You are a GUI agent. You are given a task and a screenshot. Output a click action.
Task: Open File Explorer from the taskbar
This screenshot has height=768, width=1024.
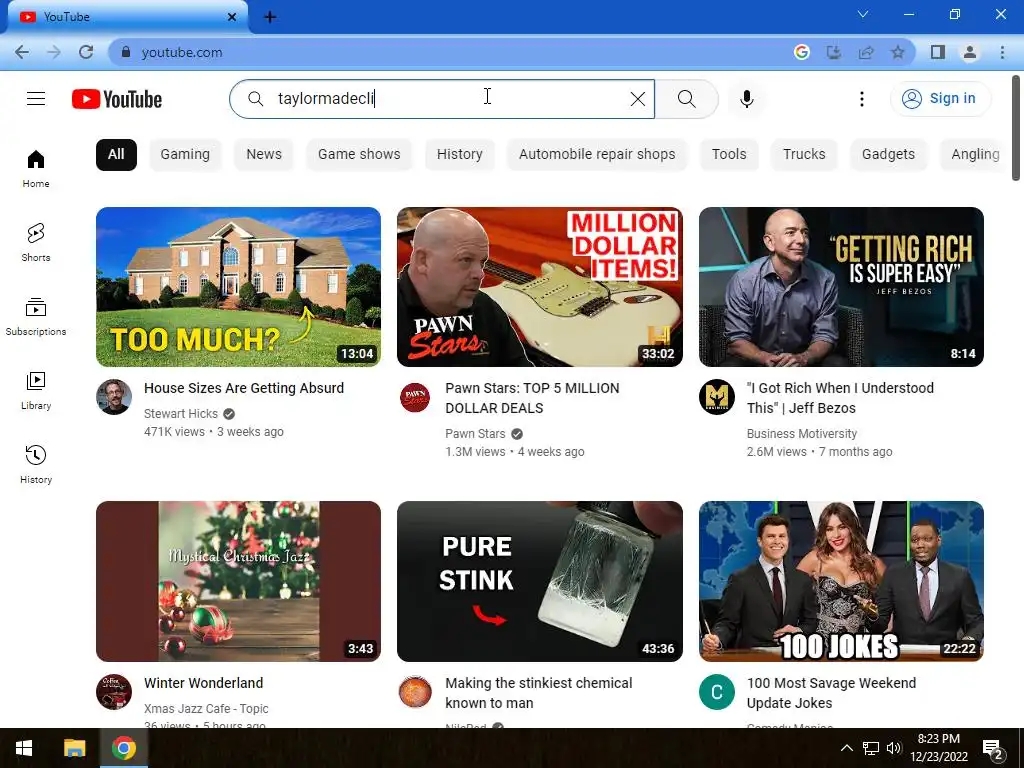point(74,748)
